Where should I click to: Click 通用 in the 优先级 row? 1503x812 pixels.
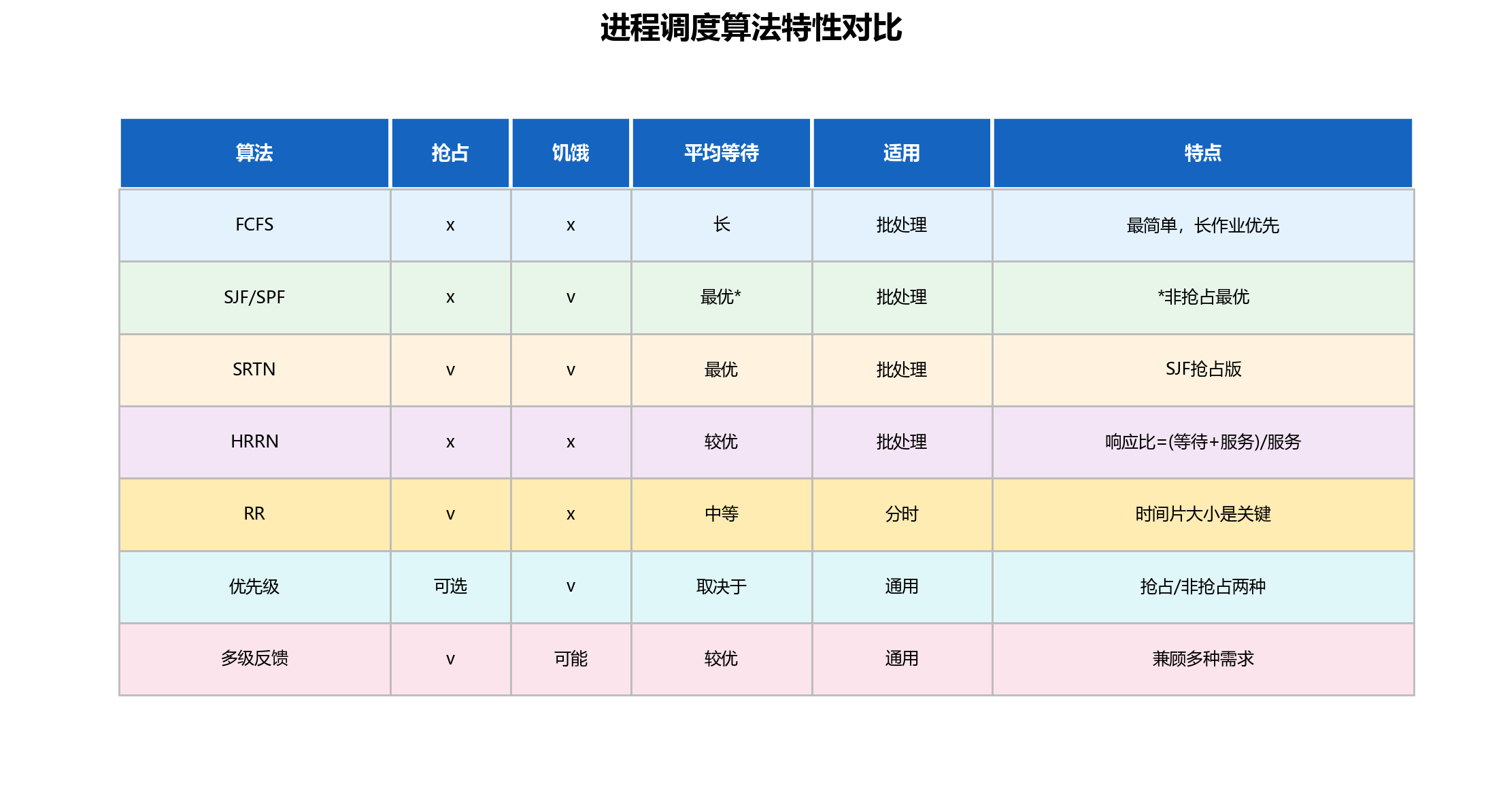[x=902, y=586]
